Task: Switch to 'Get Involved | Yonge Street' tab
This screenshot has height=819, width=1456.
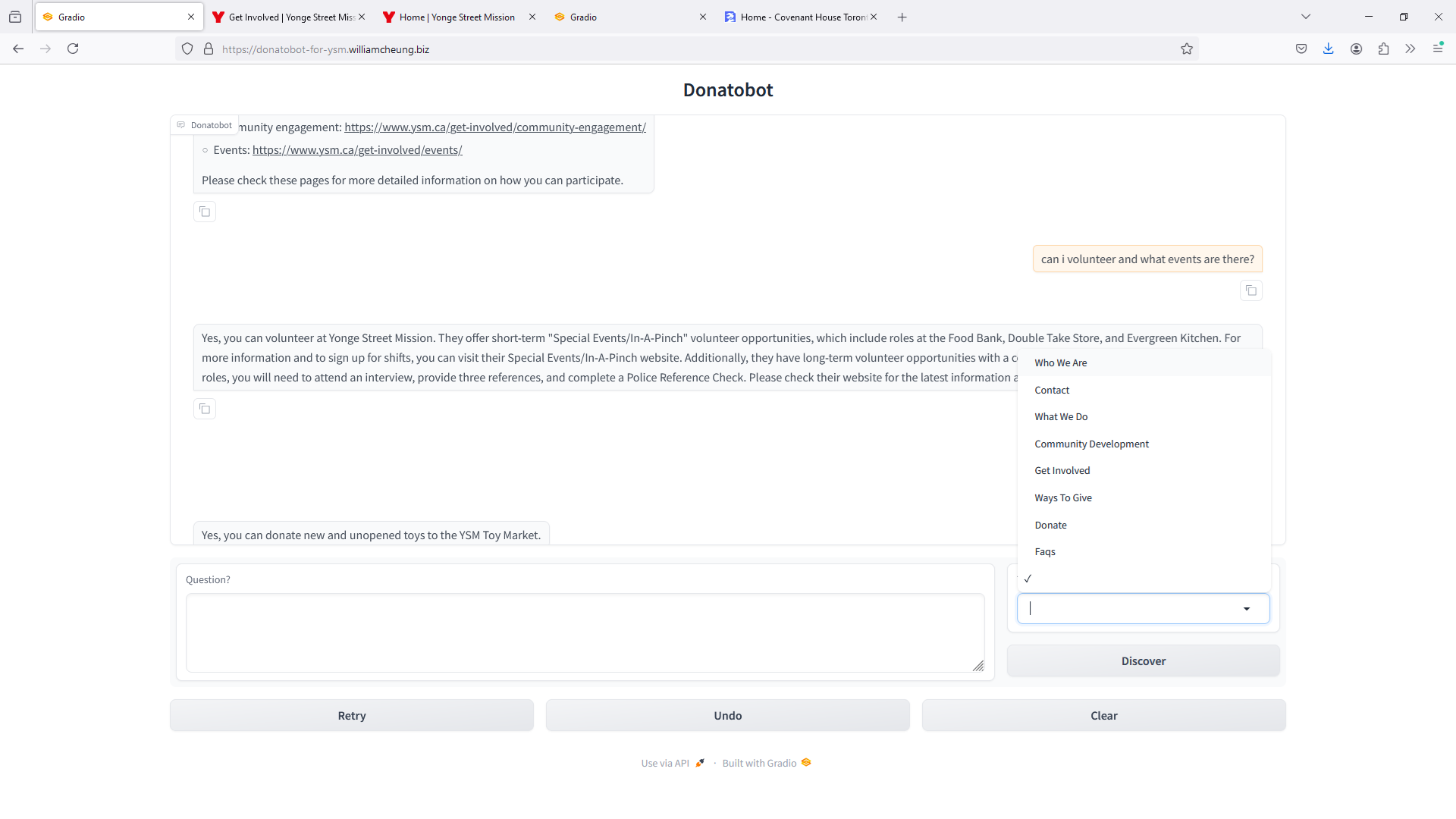Action: click(288, 17)
